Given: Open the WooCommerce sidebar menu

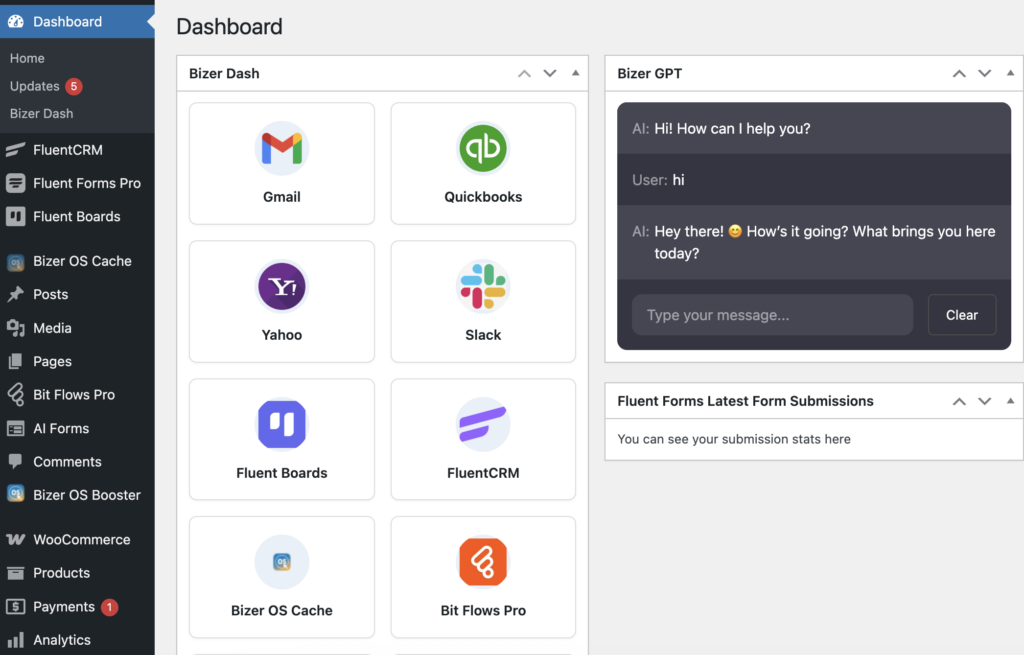Looking at the screenshot, I should pos(80,539).
